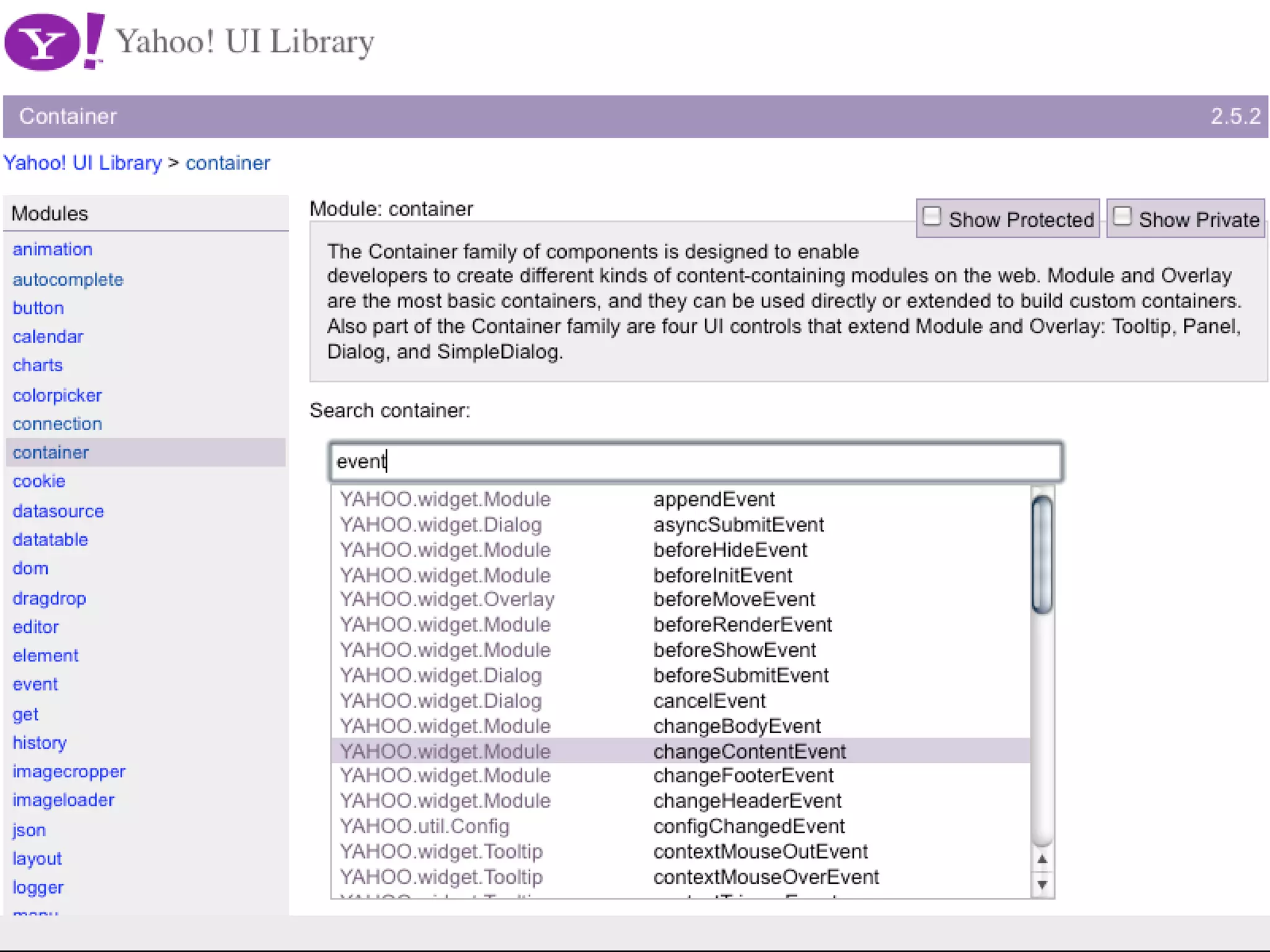
Task: Choose configChangedEvent from YAHOO.util.Config row
Action: point(748,826)
